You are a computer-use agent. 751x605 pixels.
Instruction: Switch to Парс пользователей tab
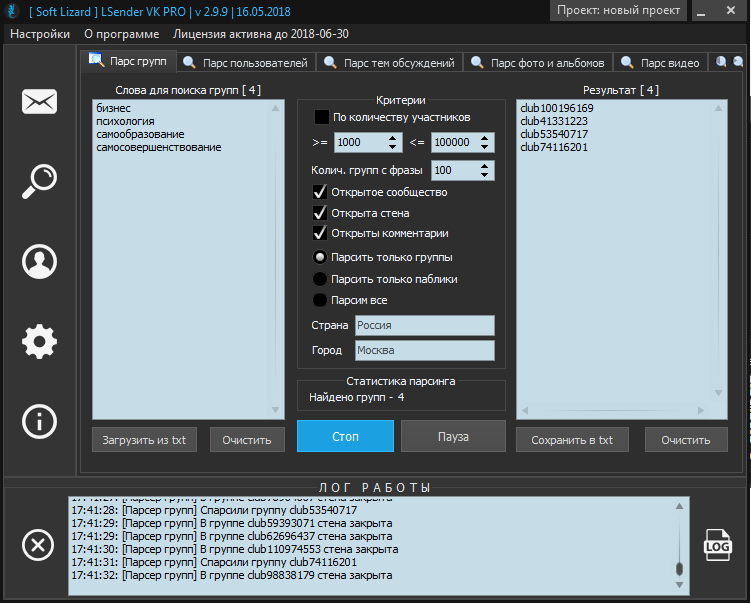click(247, 63)
